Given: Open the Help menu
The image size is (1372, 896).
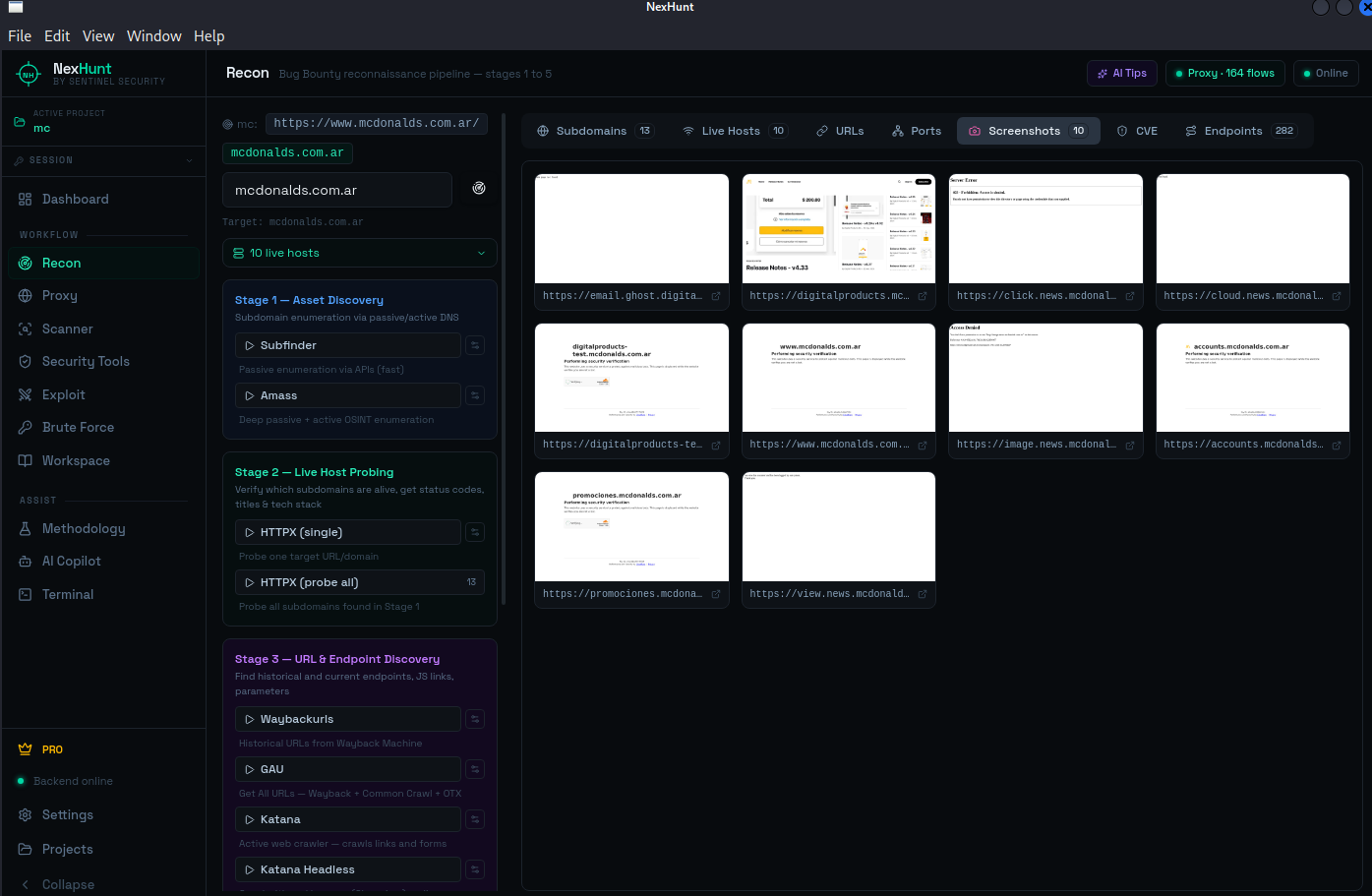Looking at the screenshot, I should [x=209, y=35].
